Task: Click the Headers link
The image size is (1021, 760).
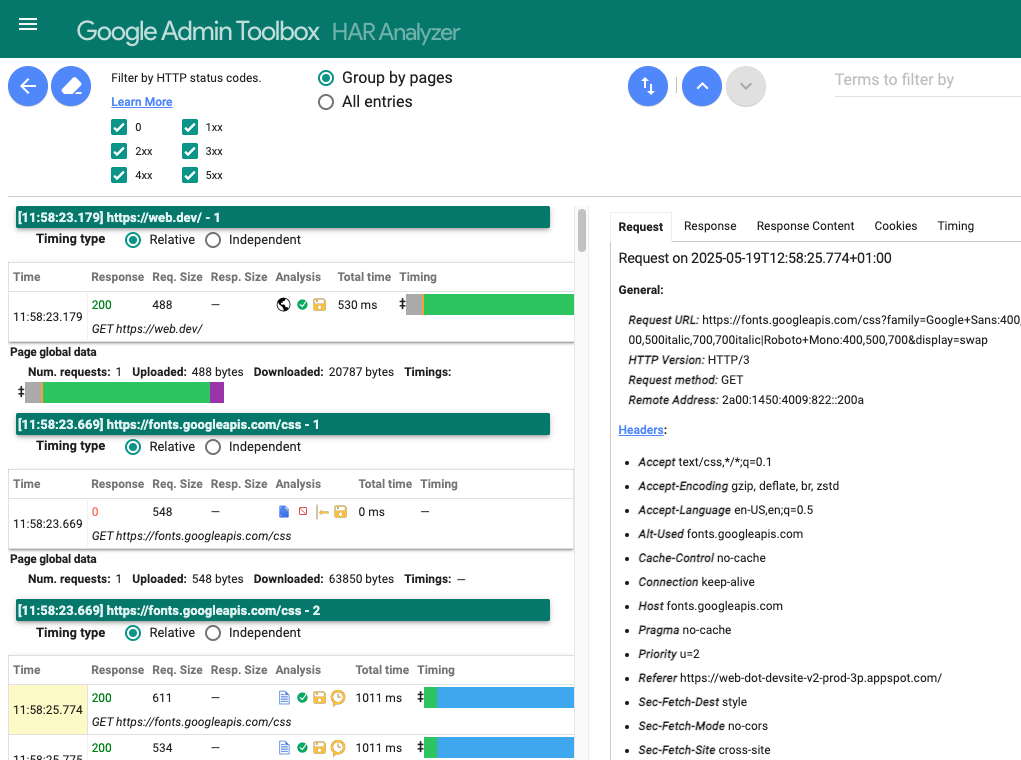Action: [x=641, y=430]
